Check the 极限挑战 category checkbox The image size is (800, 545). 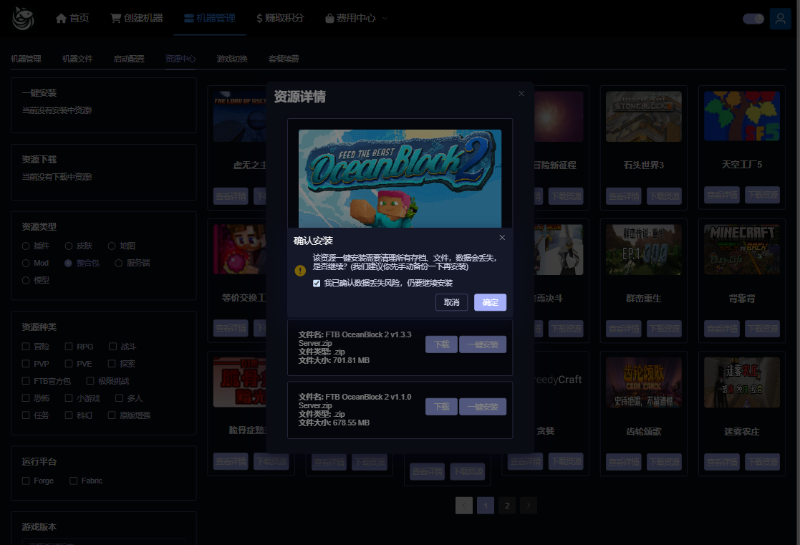point(90,381)
